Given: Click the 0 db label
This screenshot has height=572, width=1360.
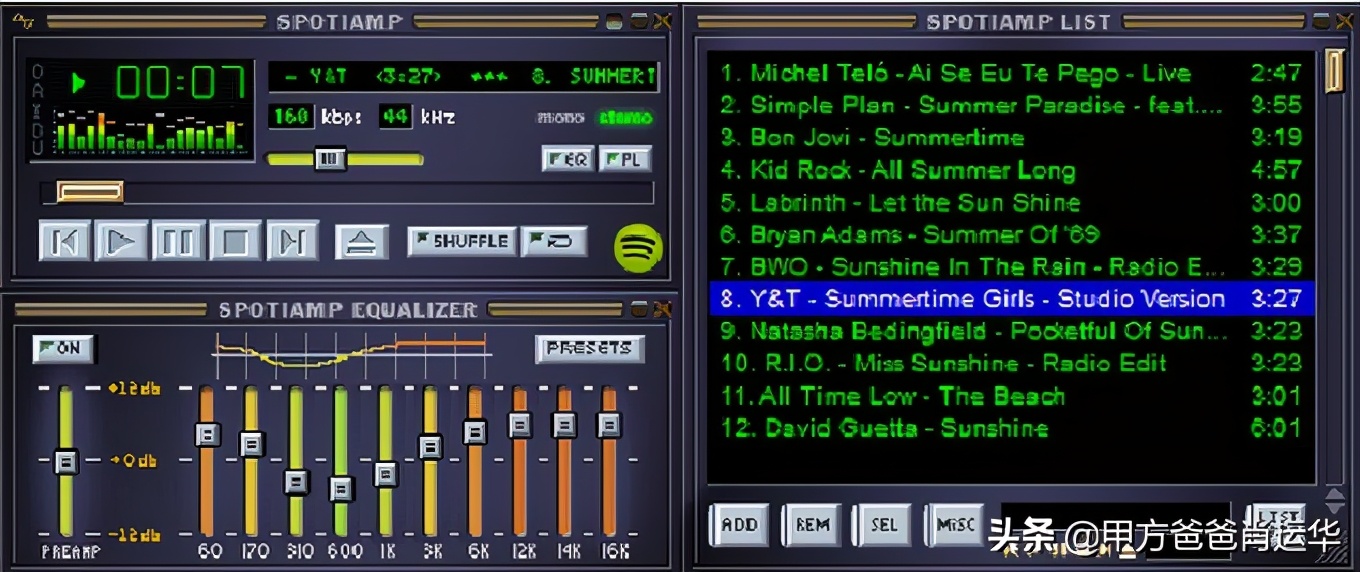Looking at the screenshot, I should (134, 461).
